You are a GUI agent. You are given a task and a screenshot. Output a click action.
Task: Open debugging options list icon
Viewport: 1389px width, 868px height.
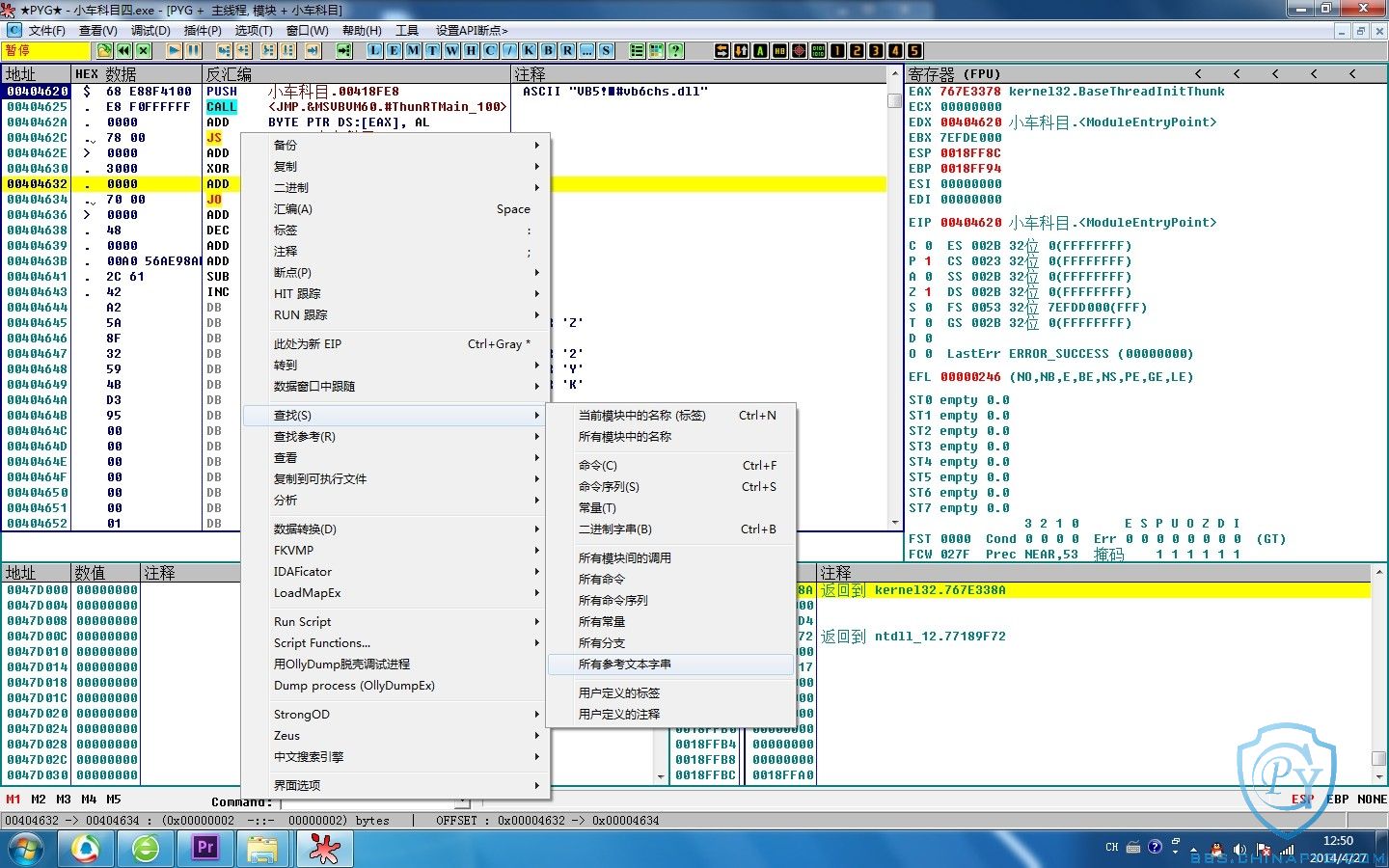tap(637, 50)
